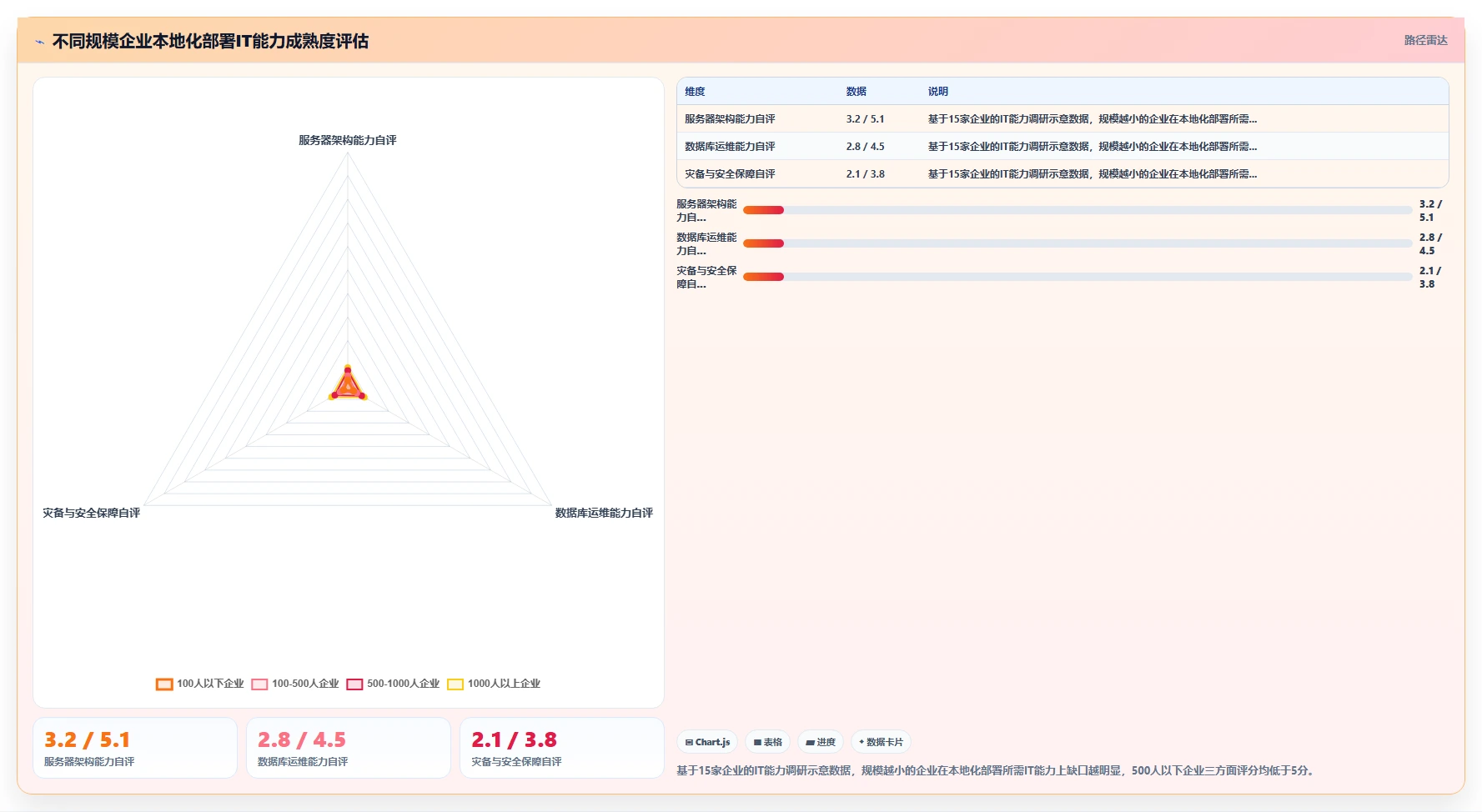Click the description in the 服务器架构 table row
The width and height of the screenshot is (1482, 812).
[x=1093, y=119]
